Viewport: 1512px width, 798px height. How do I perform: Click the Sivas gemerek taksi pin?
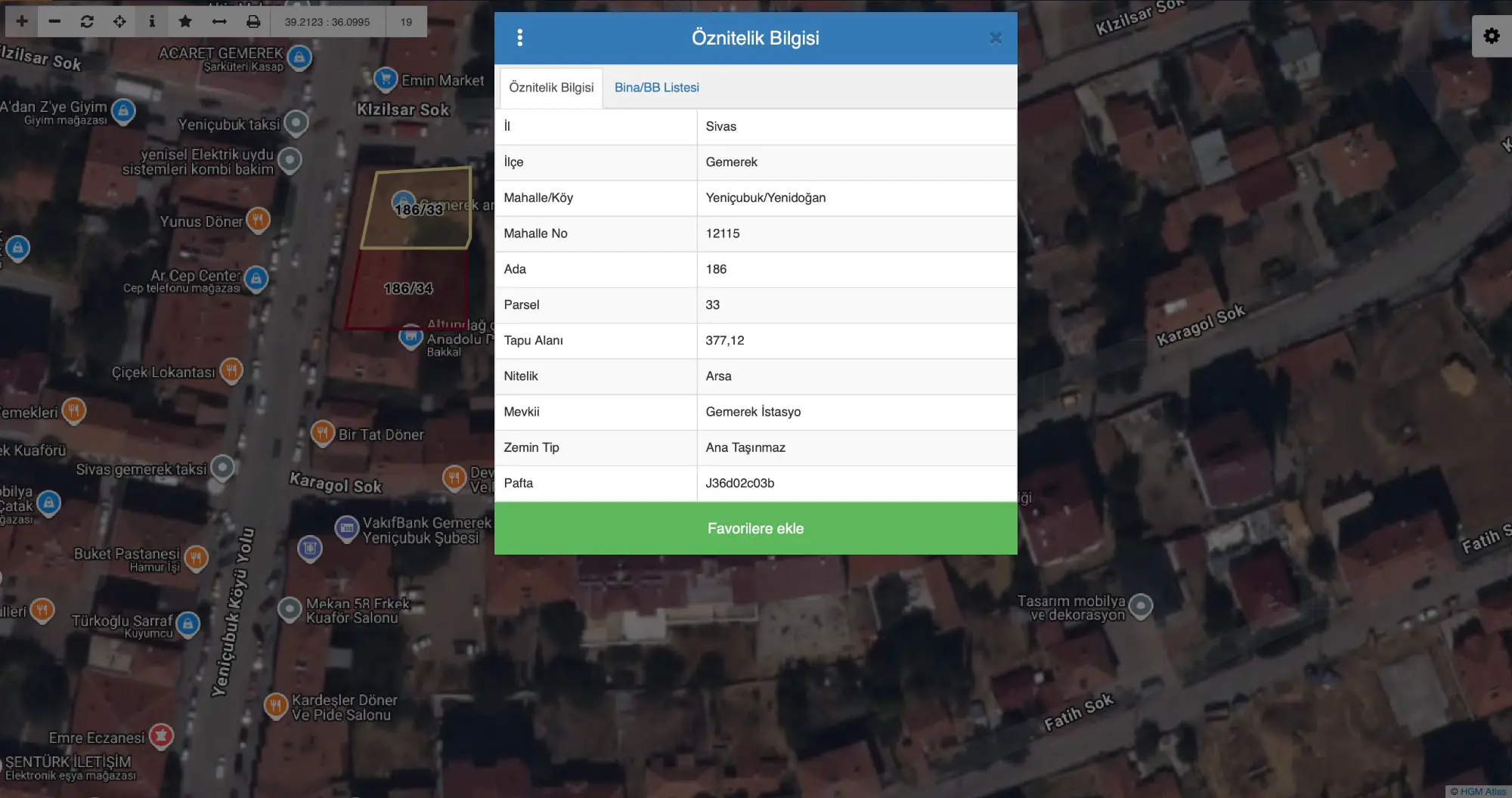click(222, 467)
